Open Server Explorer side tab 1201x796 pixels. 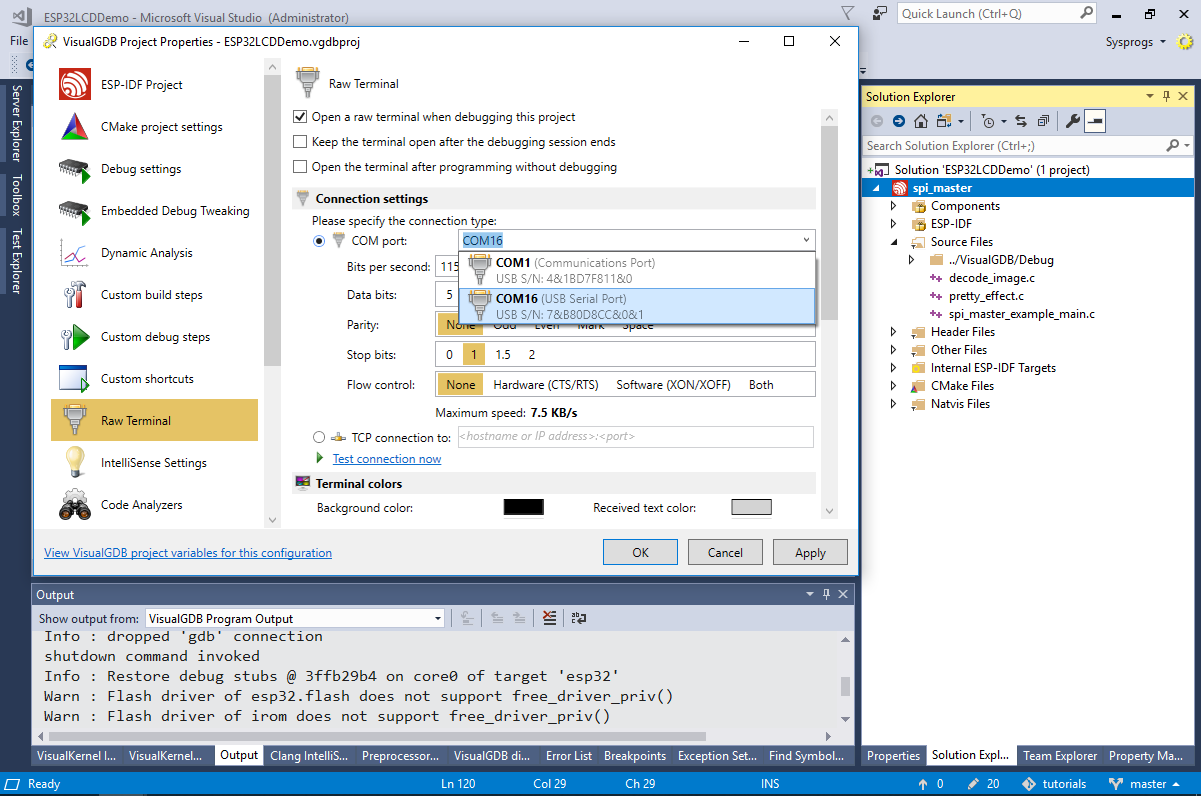click(16, 124)
